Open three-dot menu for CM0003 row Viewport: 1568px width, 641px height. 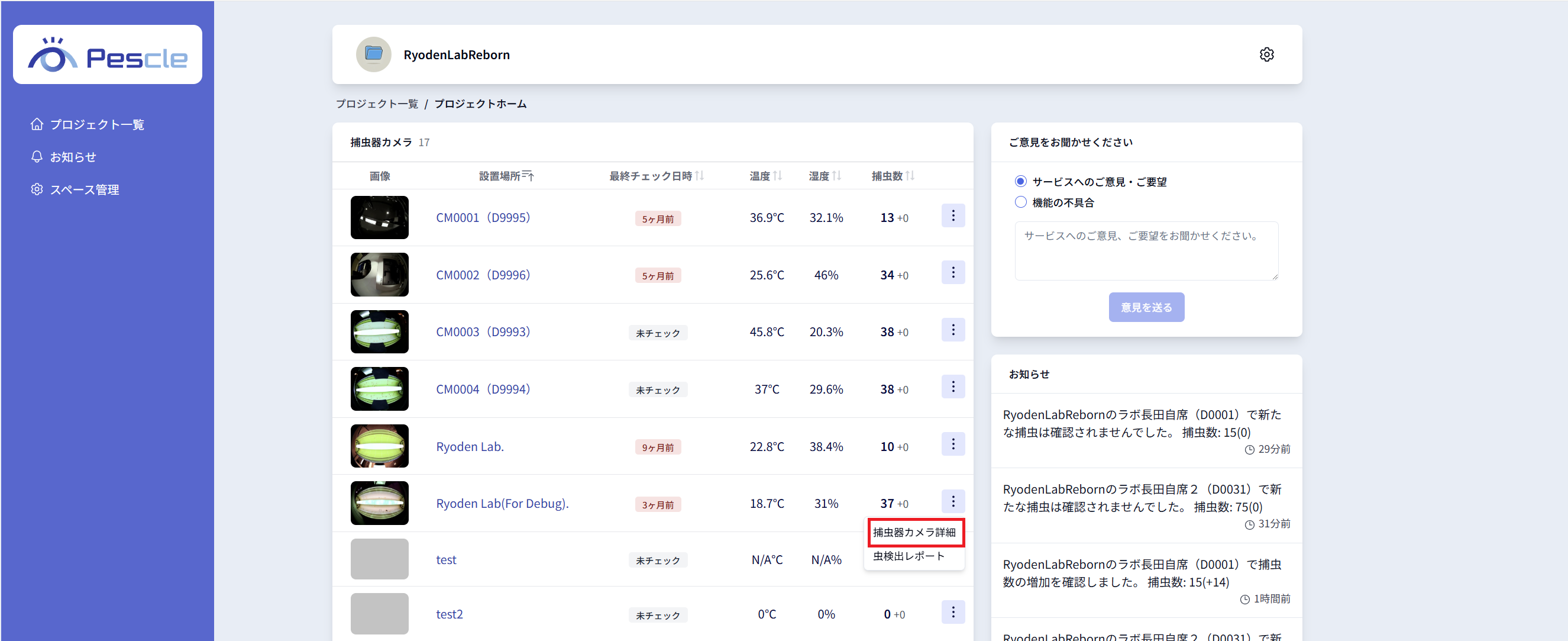pyautogui.click(x=953, y=330)
